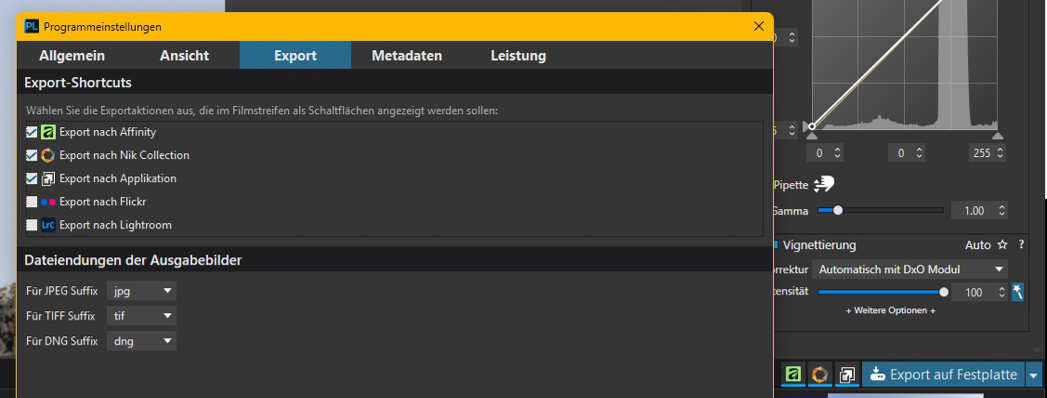Click the tone curve start point handle
The image size is (1047, 398).
pos(812,126)
